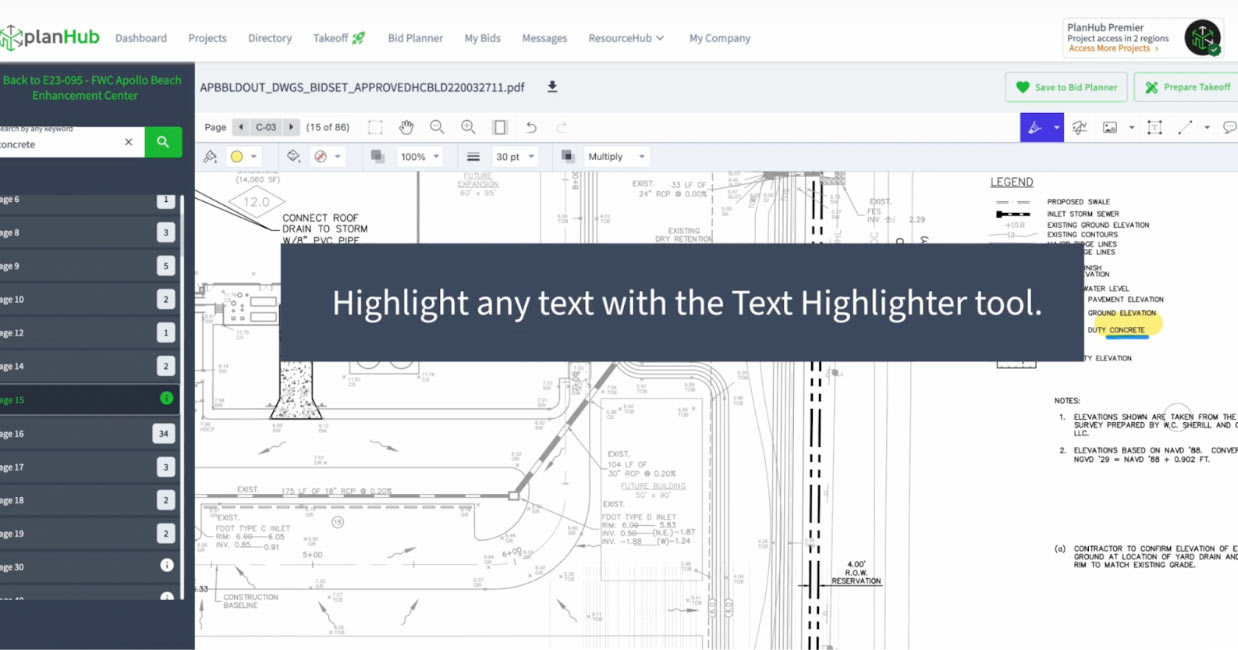Open the Multiply blend mode dropdown

coord(615,156)
